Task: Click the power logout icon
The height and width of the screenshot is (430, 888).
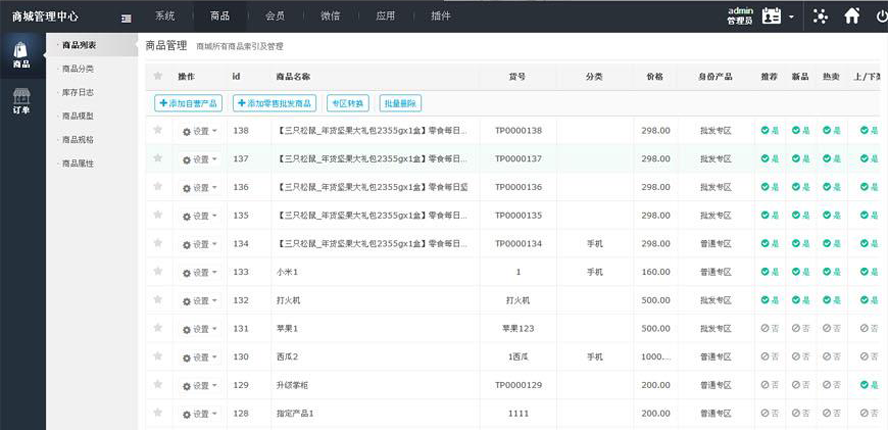Action: (x=882, y=16)
